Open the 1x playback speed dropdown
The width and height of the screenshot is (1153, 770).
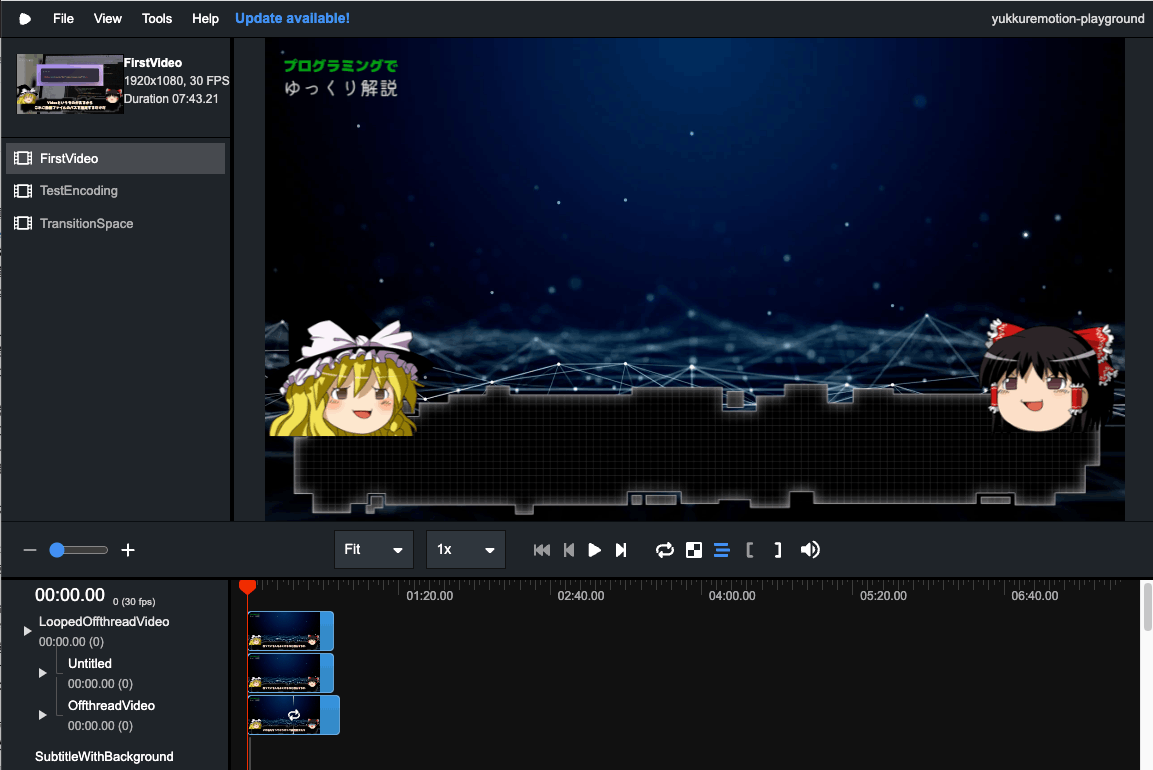465,549
